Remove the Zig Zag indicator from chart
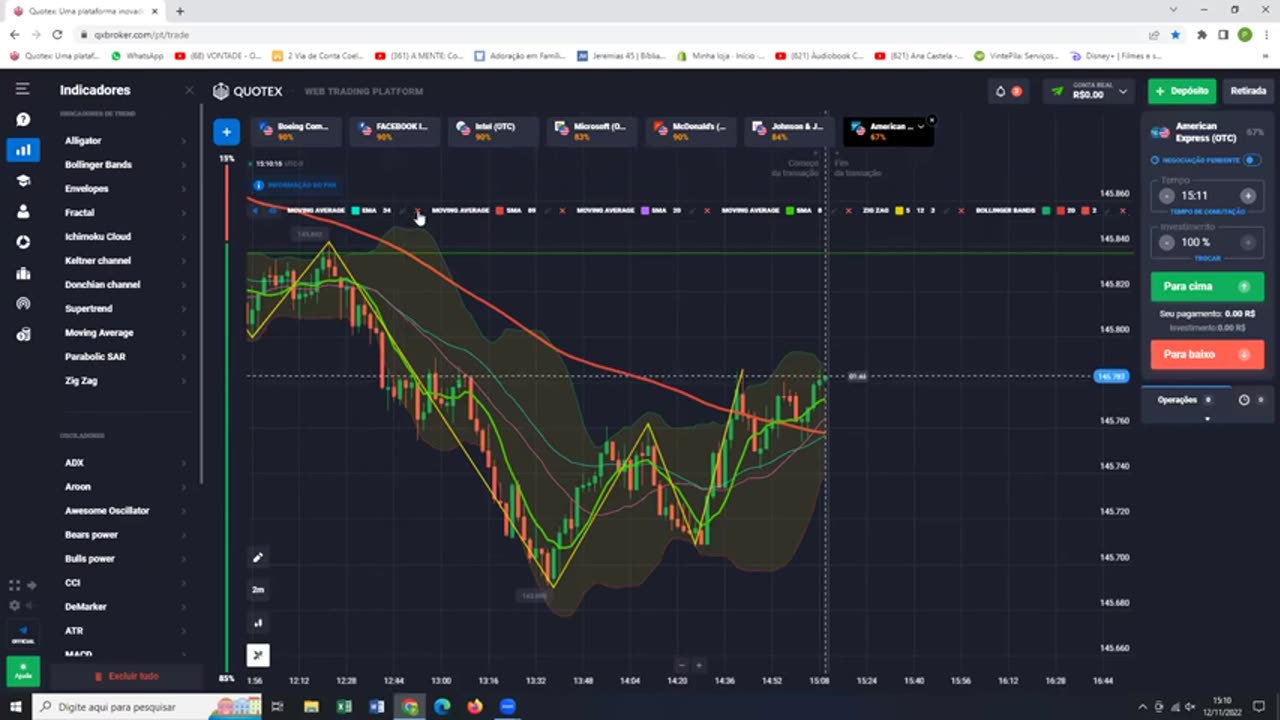 (961, 211)
